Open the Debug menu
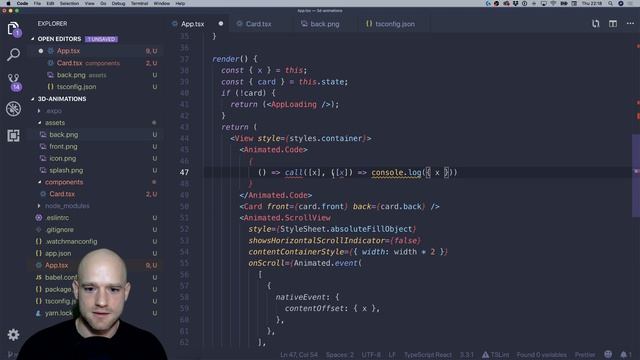This screenshot has width=640, height=360. coord(118,3)
